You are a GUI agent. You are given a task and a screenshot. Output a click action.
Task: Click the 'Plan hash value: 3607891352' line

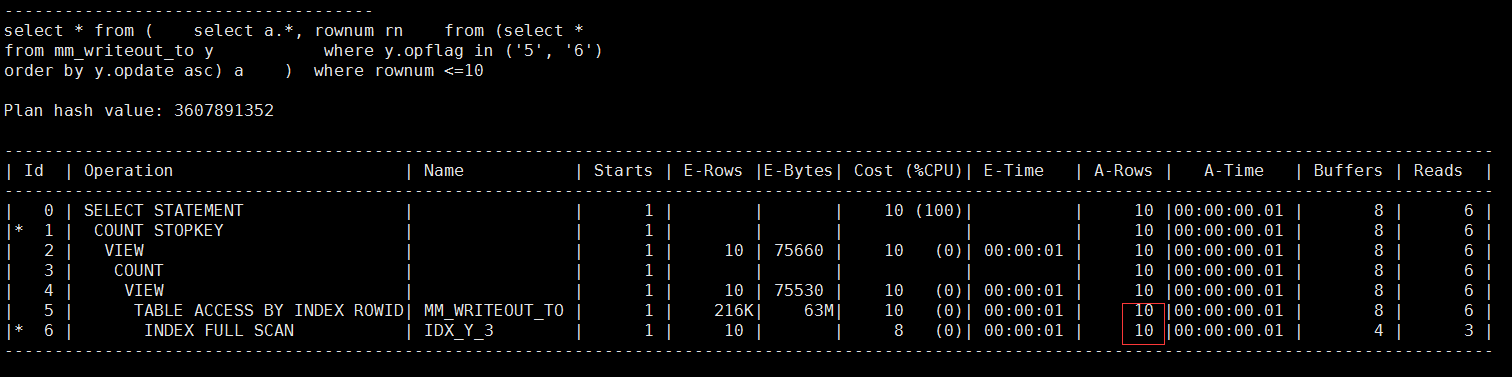[x=139, y=111]
